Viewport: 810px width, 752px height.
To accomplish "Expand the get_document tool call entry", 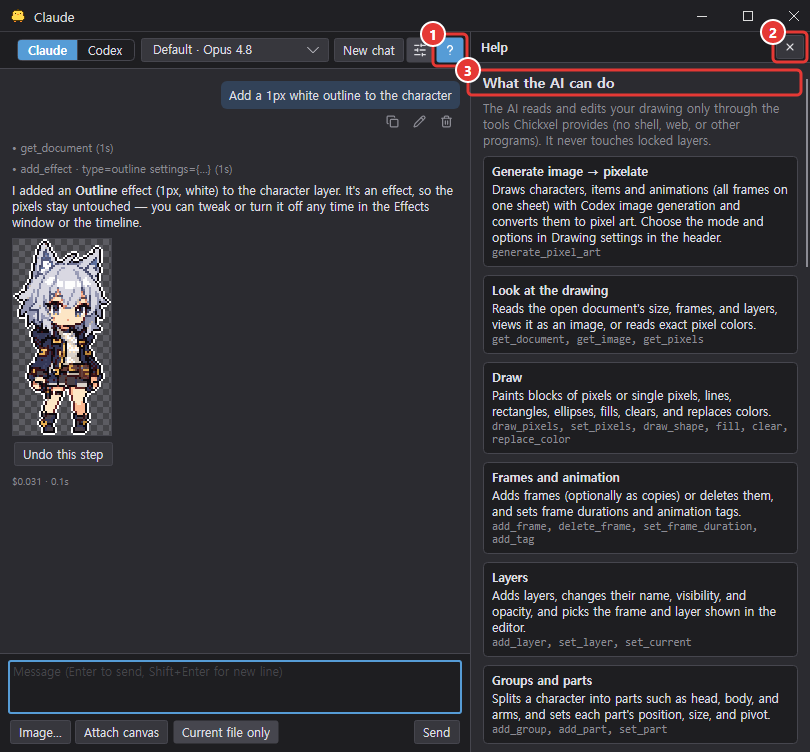I will pos(63,148).
